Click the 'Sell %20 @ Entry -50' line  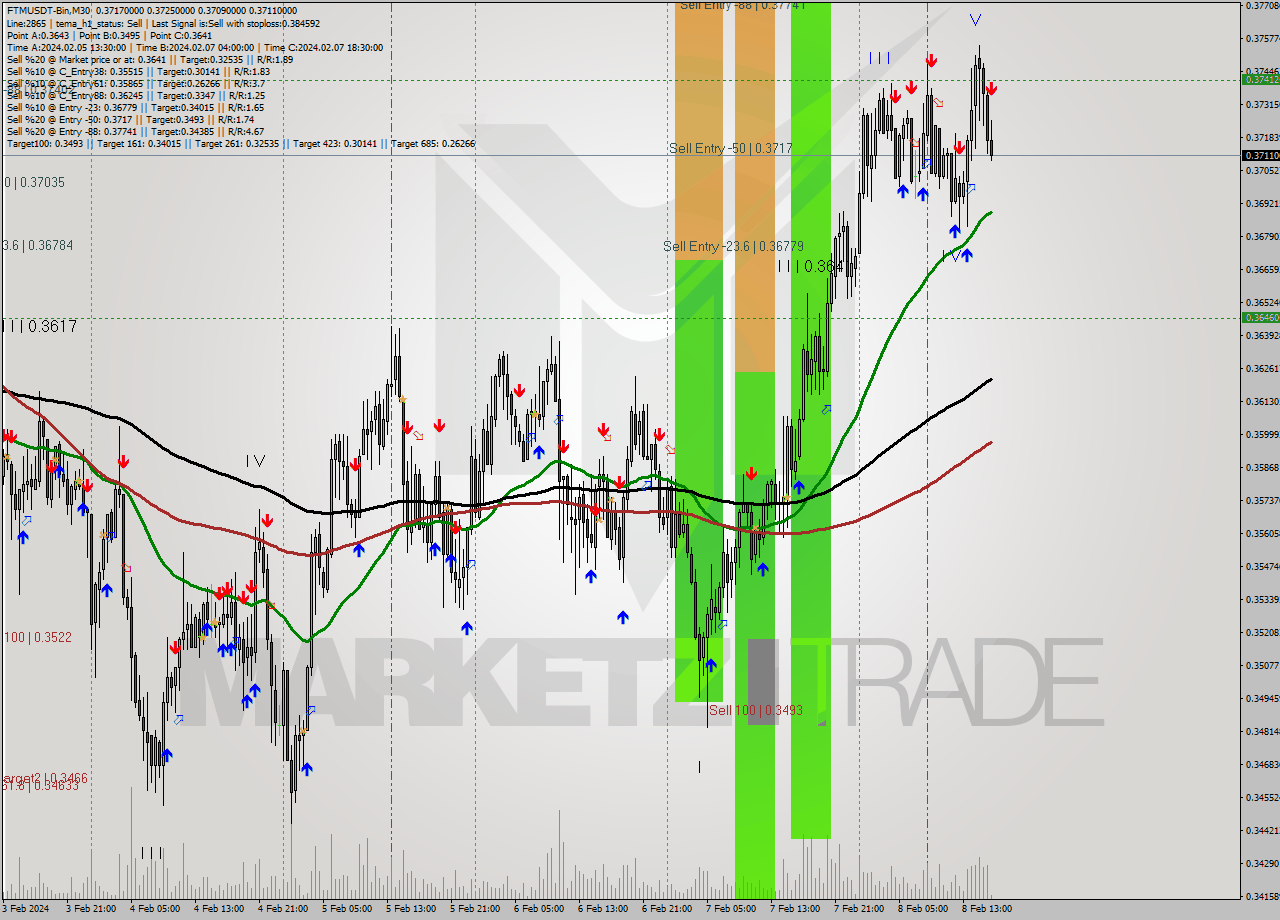tap(130, 119)
